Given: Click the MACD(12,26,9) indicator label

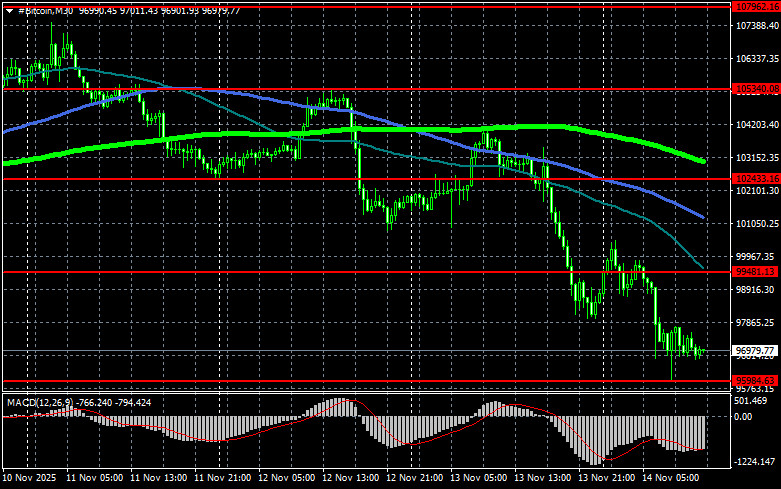Looking at the screenshot, I should click(x=40, y=402).
